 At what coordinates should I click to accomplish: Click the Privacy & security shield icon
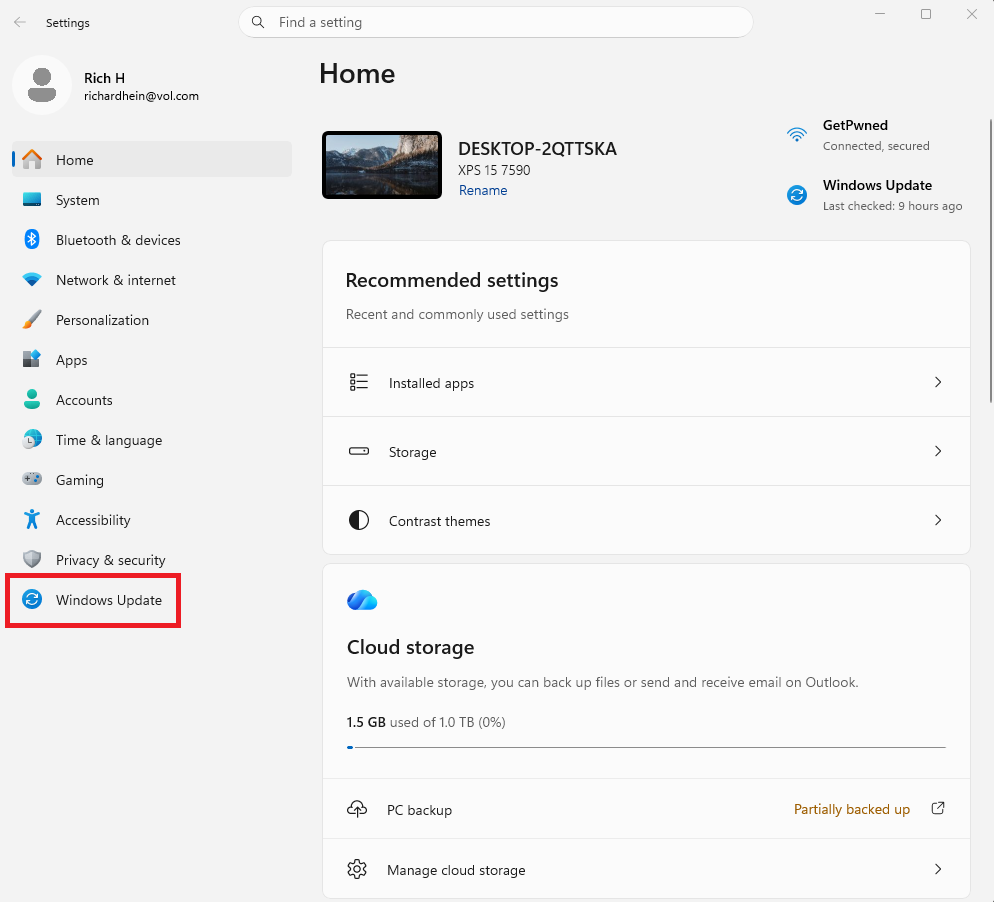click(x=32, y=559)
